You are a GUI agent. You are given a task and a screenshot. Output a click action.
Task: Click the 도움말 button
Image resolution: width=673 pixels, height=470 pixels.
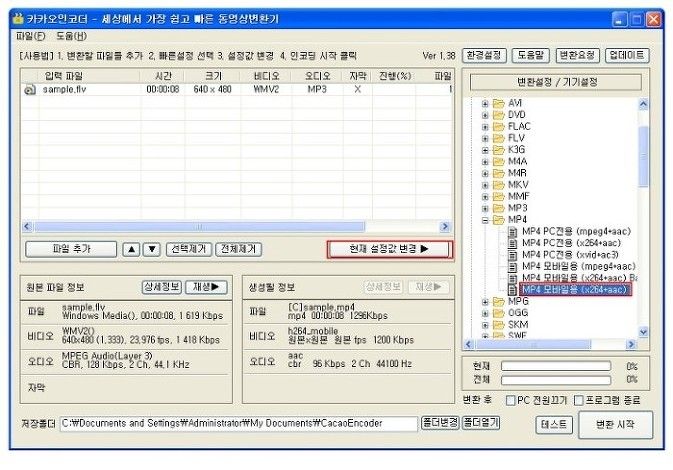coord(531,55)
